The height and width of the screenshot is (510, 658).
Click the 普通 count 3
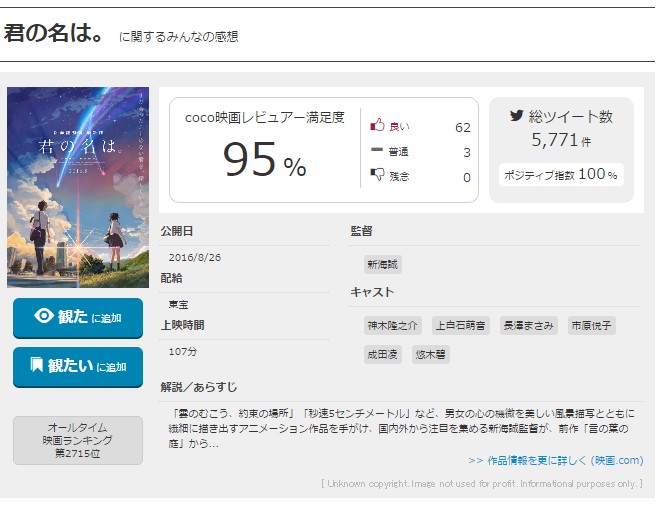click(x=467, y=153)
